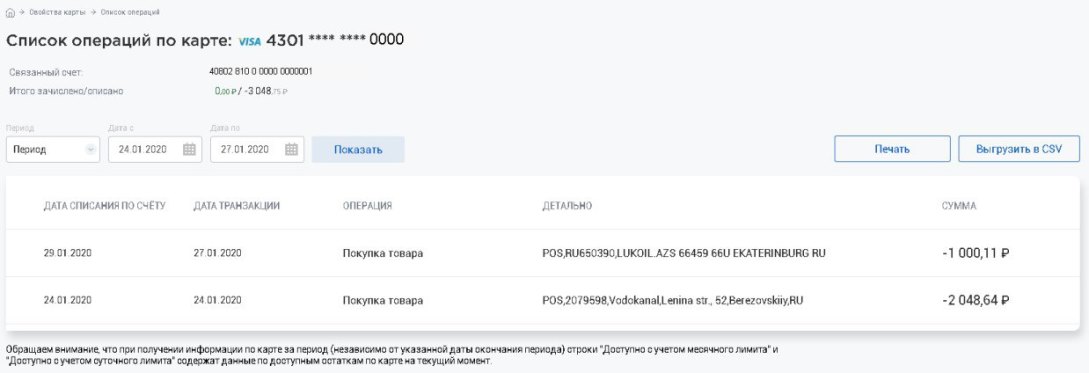Click the -1 000,11 ₽ amount
The width and height of the screenshot is (1089, 373).
tap(975, 254)
